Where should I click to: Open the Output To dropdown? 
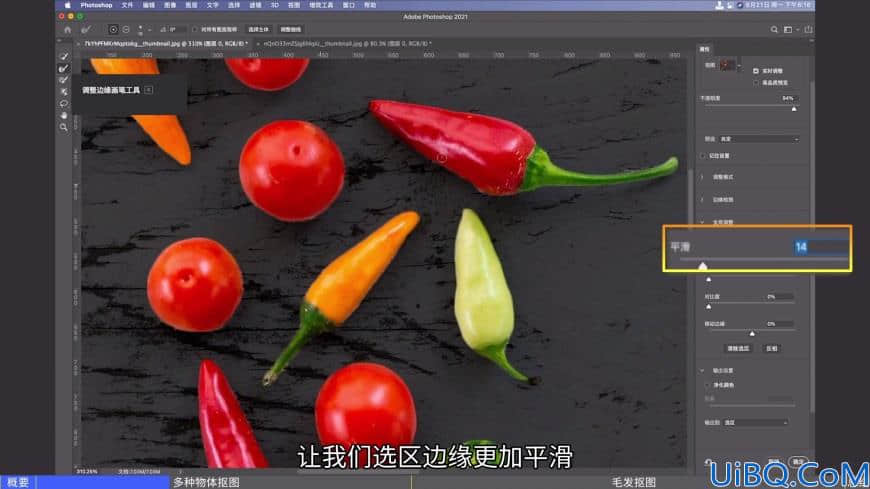click(756, 422)
